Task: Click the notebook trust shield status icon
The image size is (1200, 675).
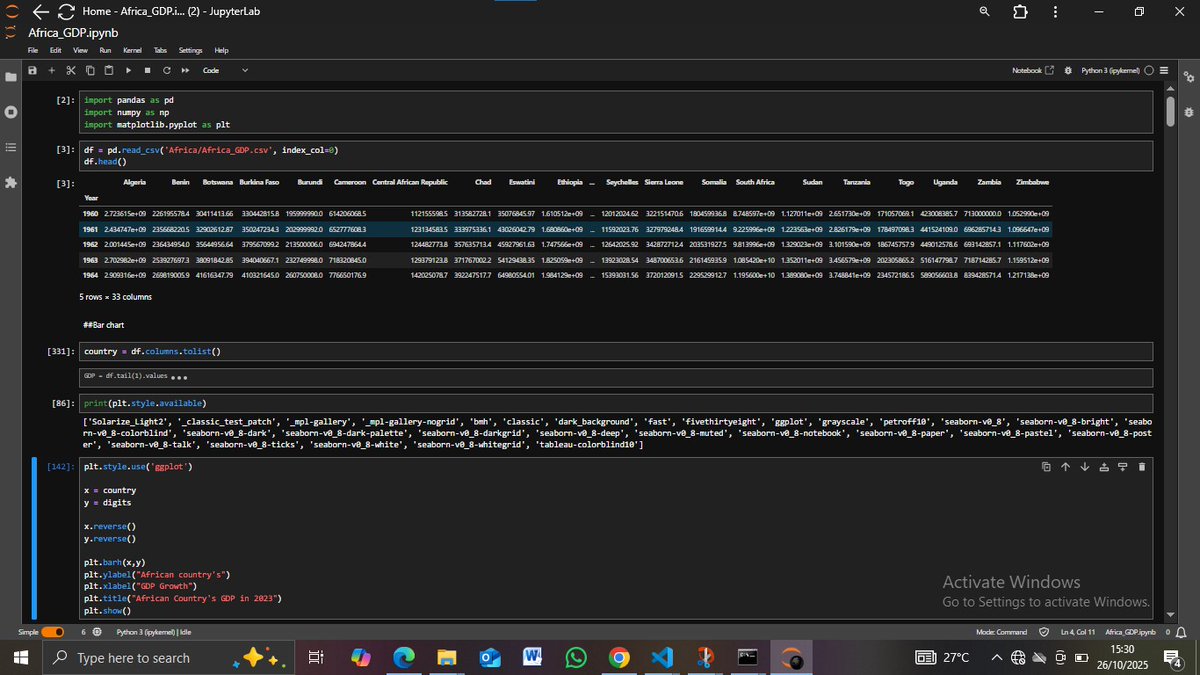Action: tap(1044, 632)
